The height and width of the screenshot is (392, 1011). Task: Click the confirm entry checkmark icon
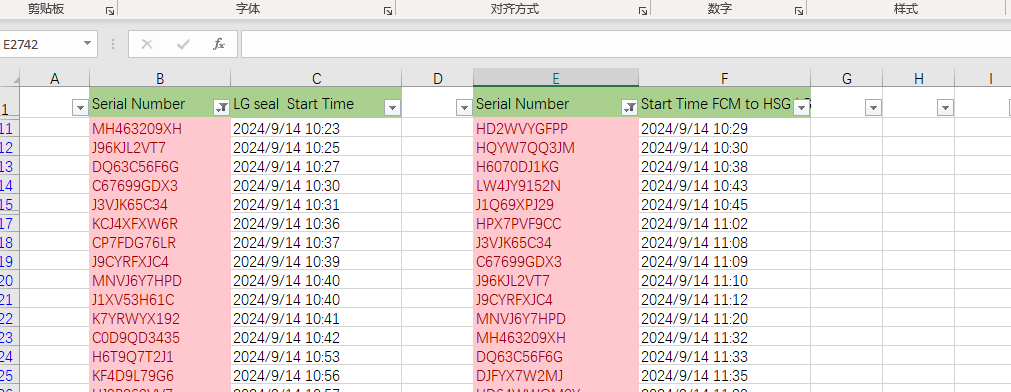tap(183, 44)
